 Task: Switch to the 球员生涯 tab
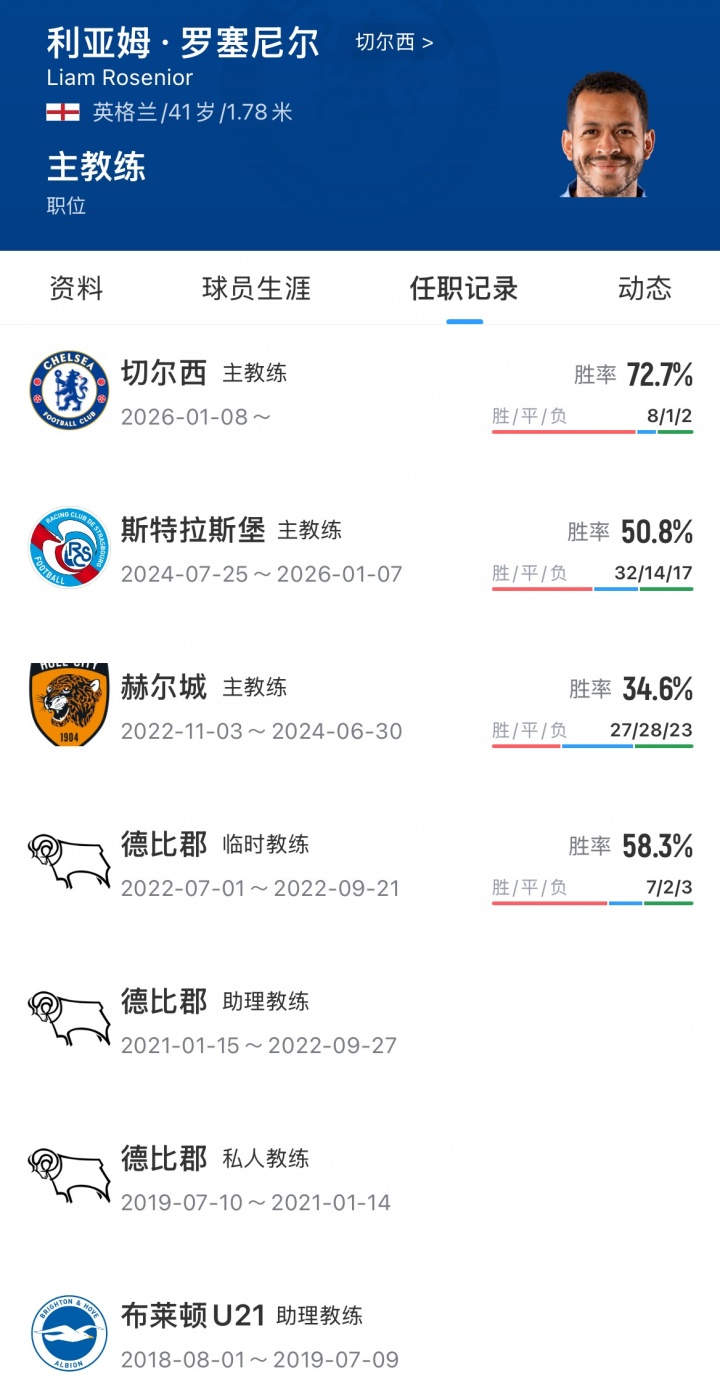256,289
